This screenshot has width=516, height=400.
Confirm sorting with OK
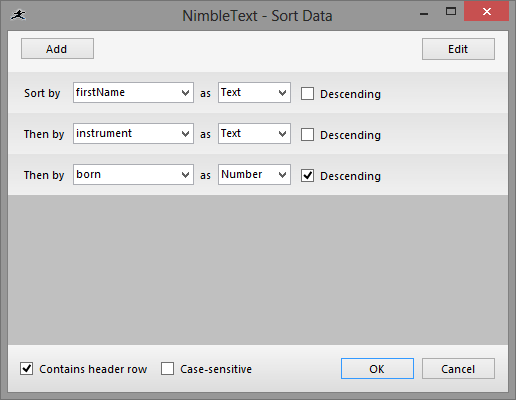click(x=377, y=369)
